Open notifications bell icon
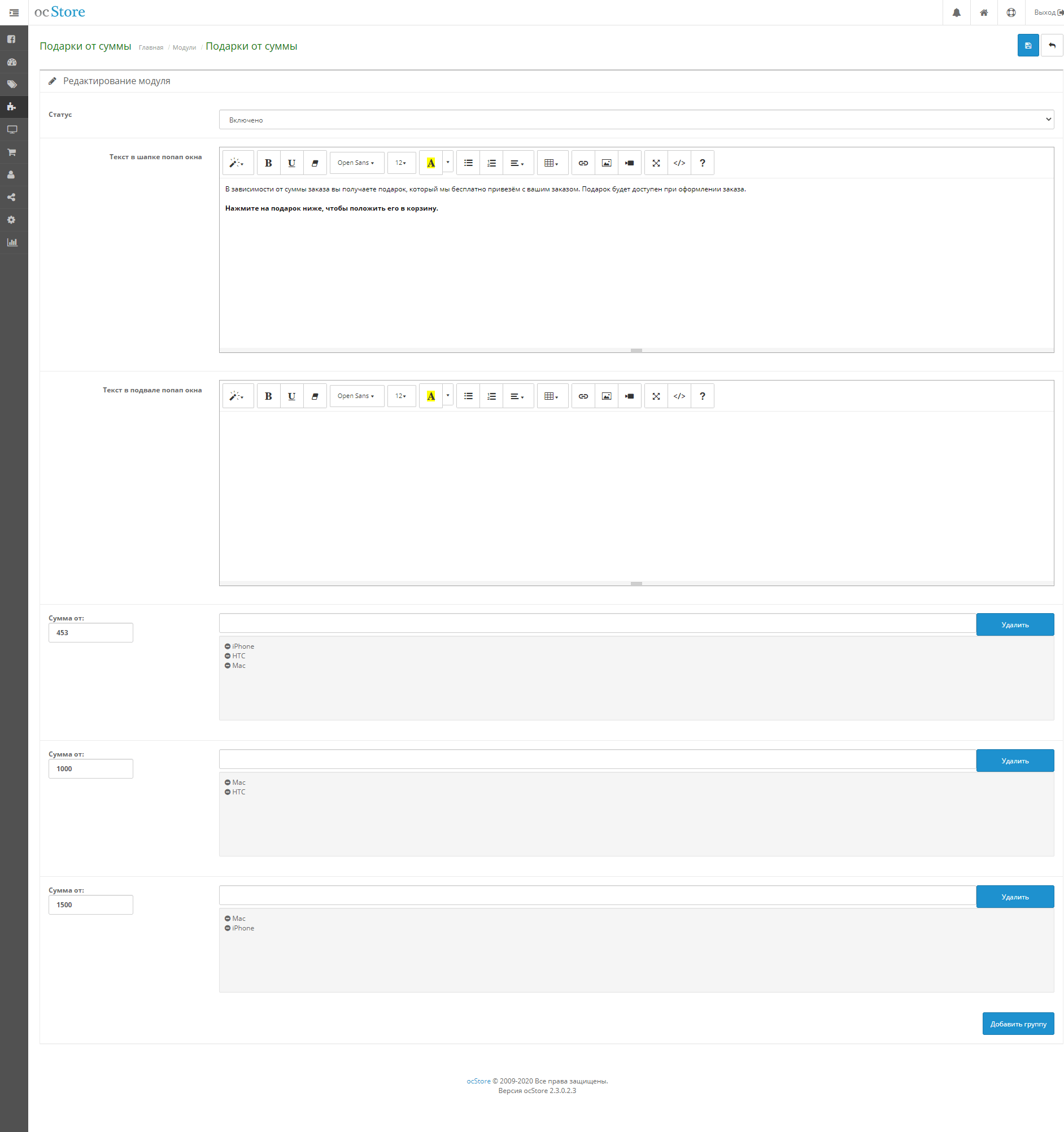This screenshot has width=1064, height=1132. pos(956,12)
